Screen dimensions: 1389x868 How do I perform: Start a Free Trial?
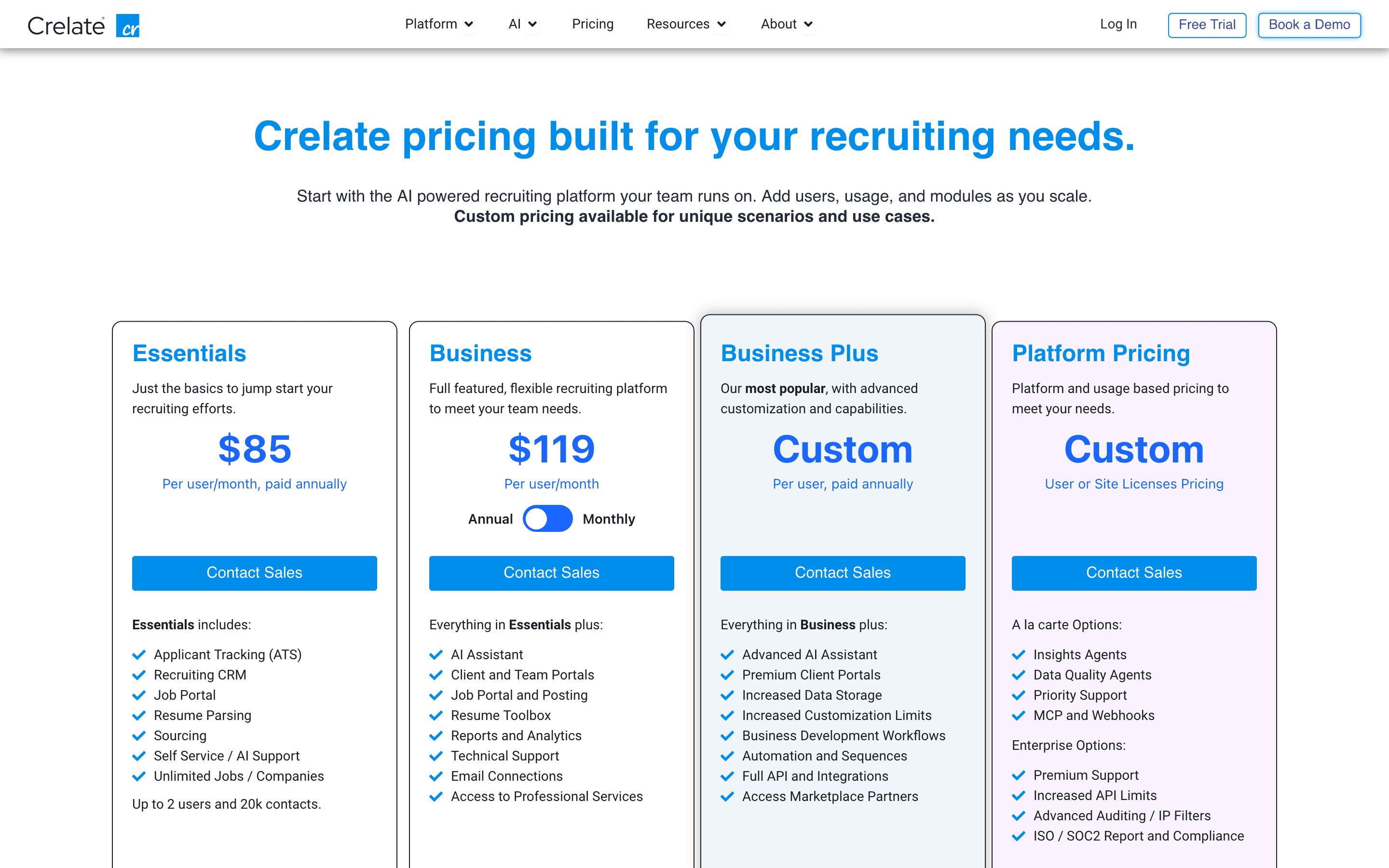click(x=1207, y=25)
